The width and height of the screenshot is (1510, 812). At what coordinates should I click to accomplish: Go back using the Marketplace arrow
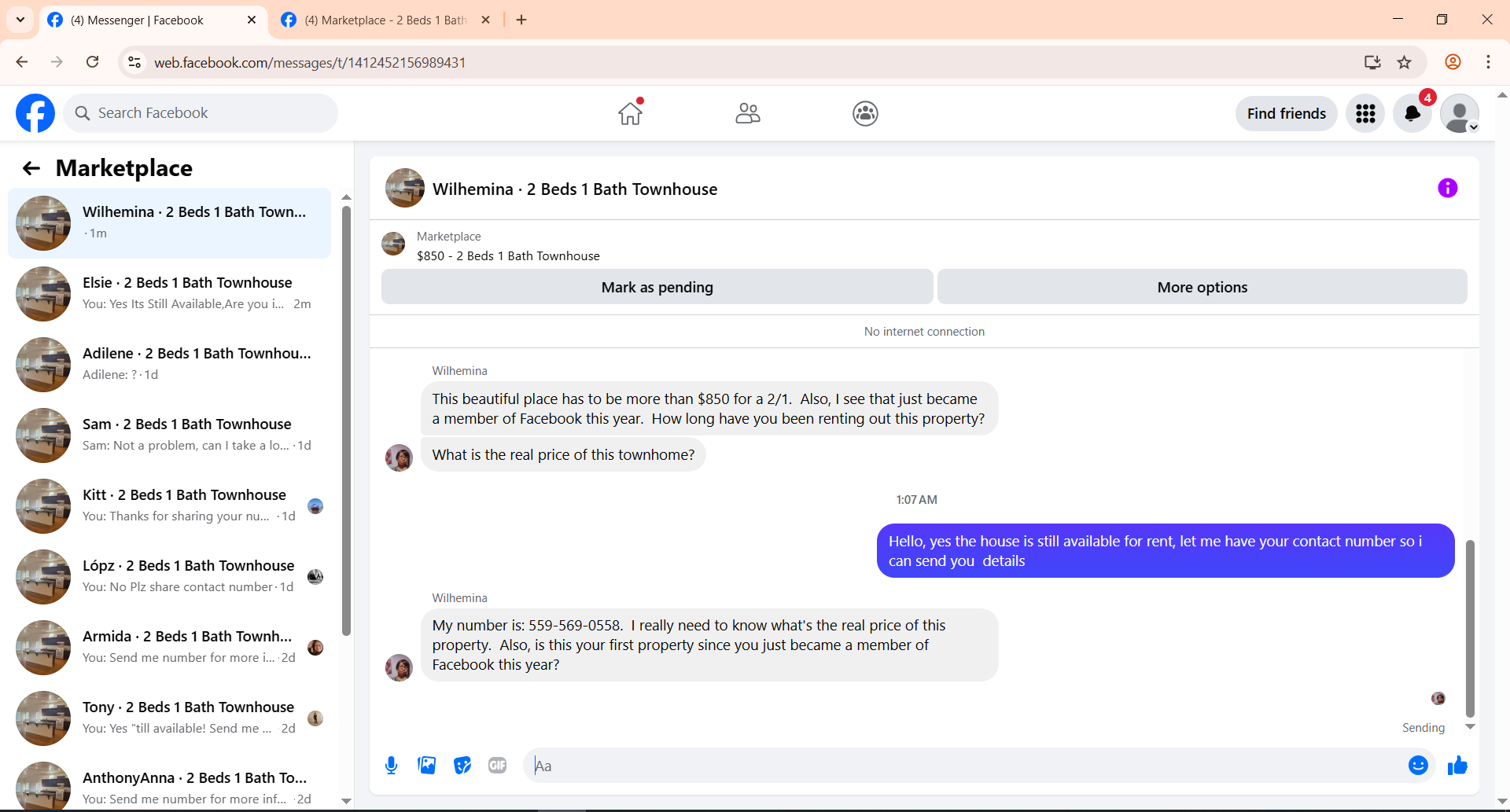[31, 168]
